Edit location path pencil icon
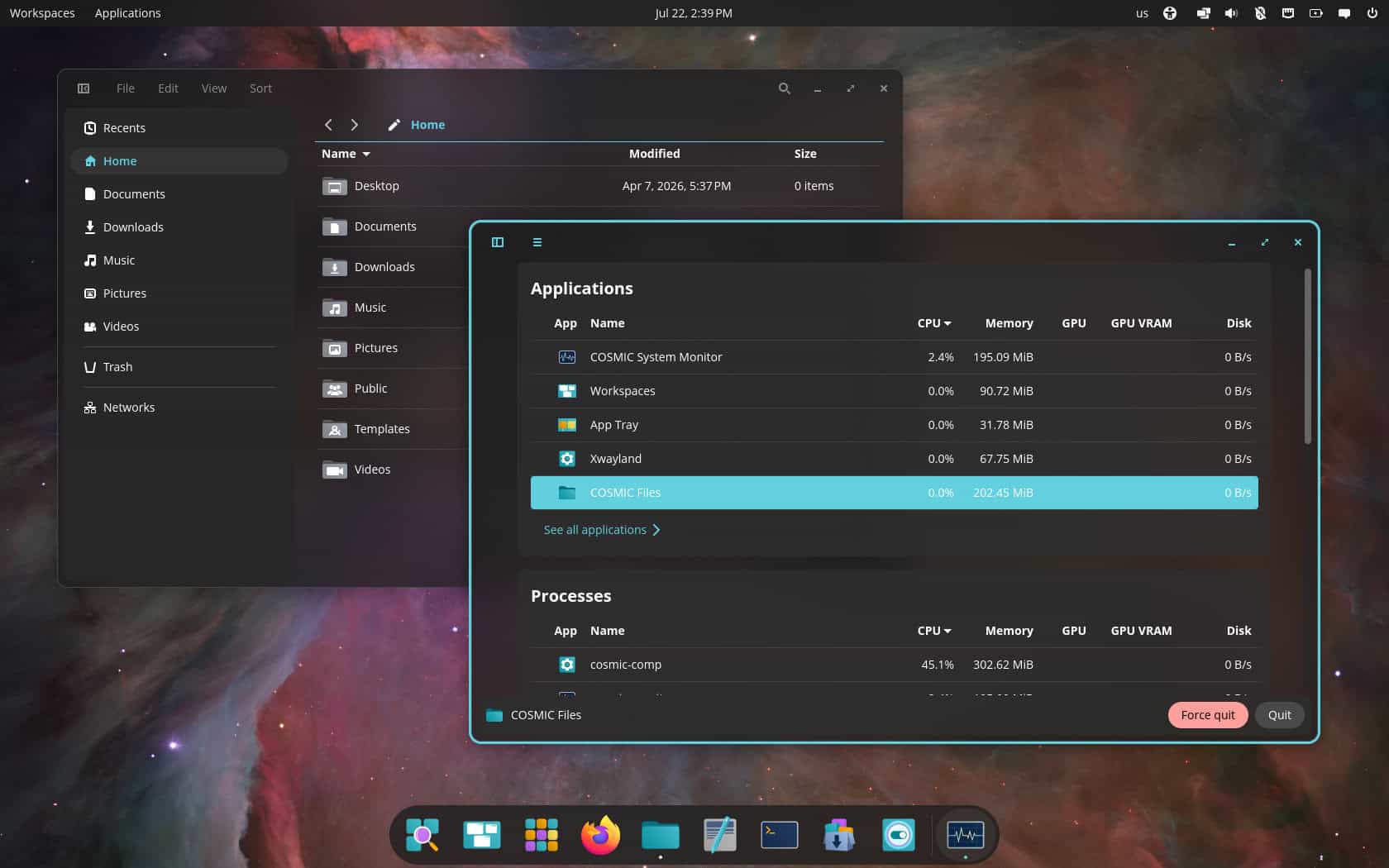1389x868 pixels. [x=394, y=125]
